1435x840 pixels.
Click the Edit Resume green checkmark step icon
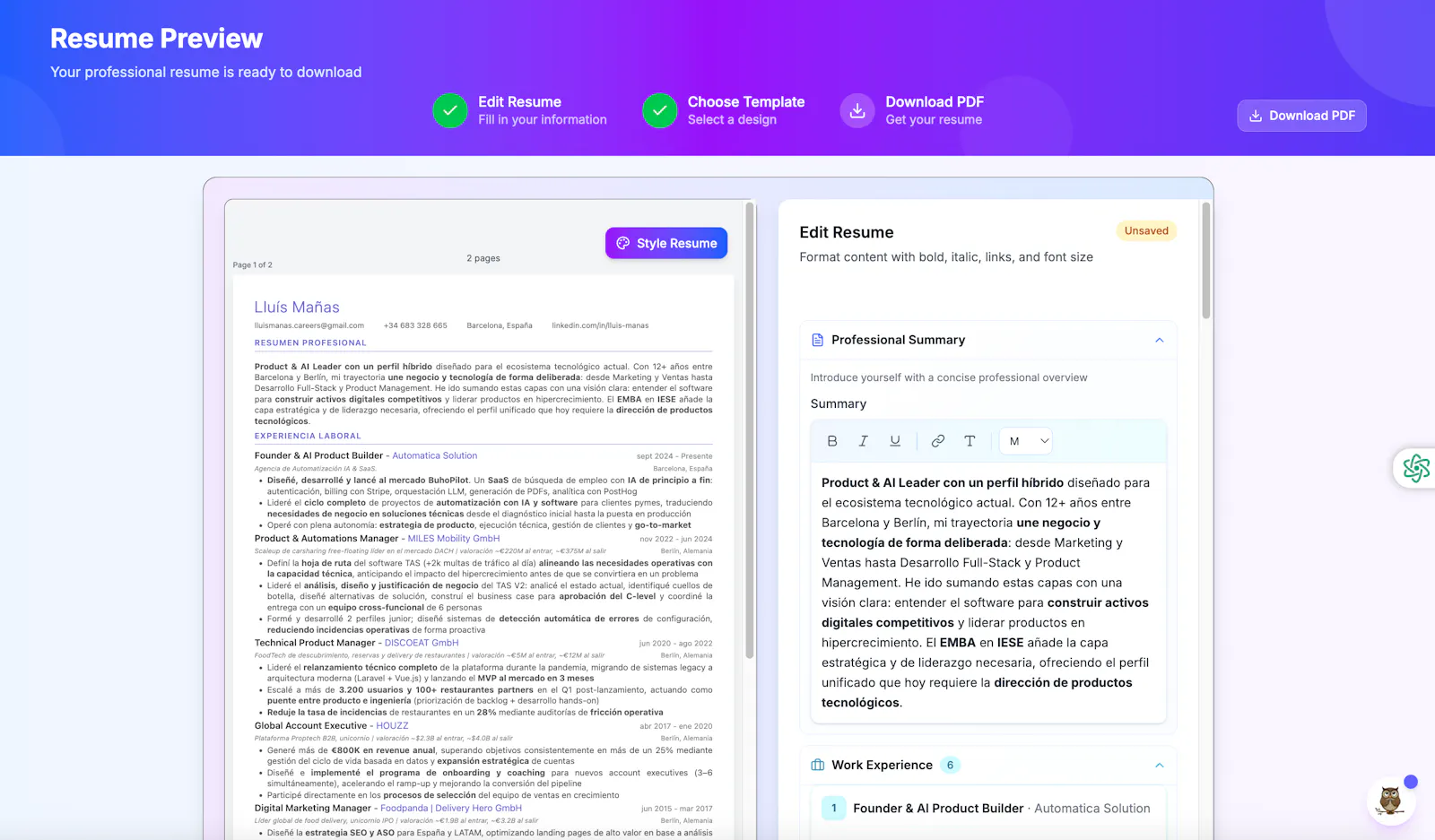click(450, 110)
